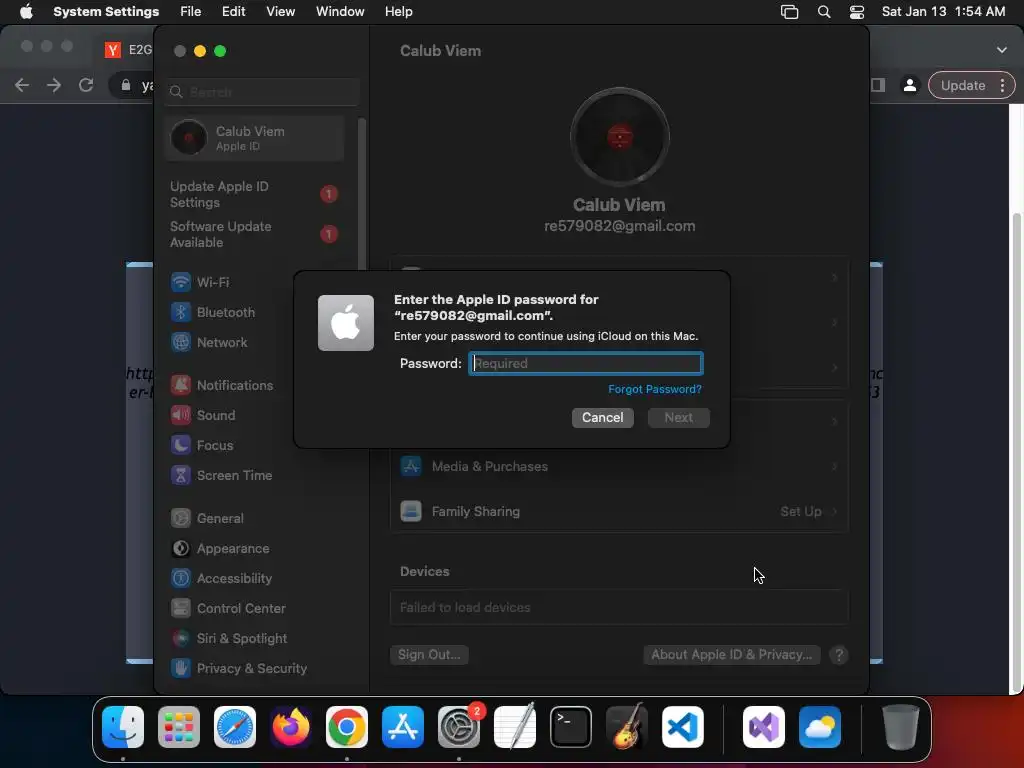Open System Settings Dock icon with badge

click(x=459, y=727)
